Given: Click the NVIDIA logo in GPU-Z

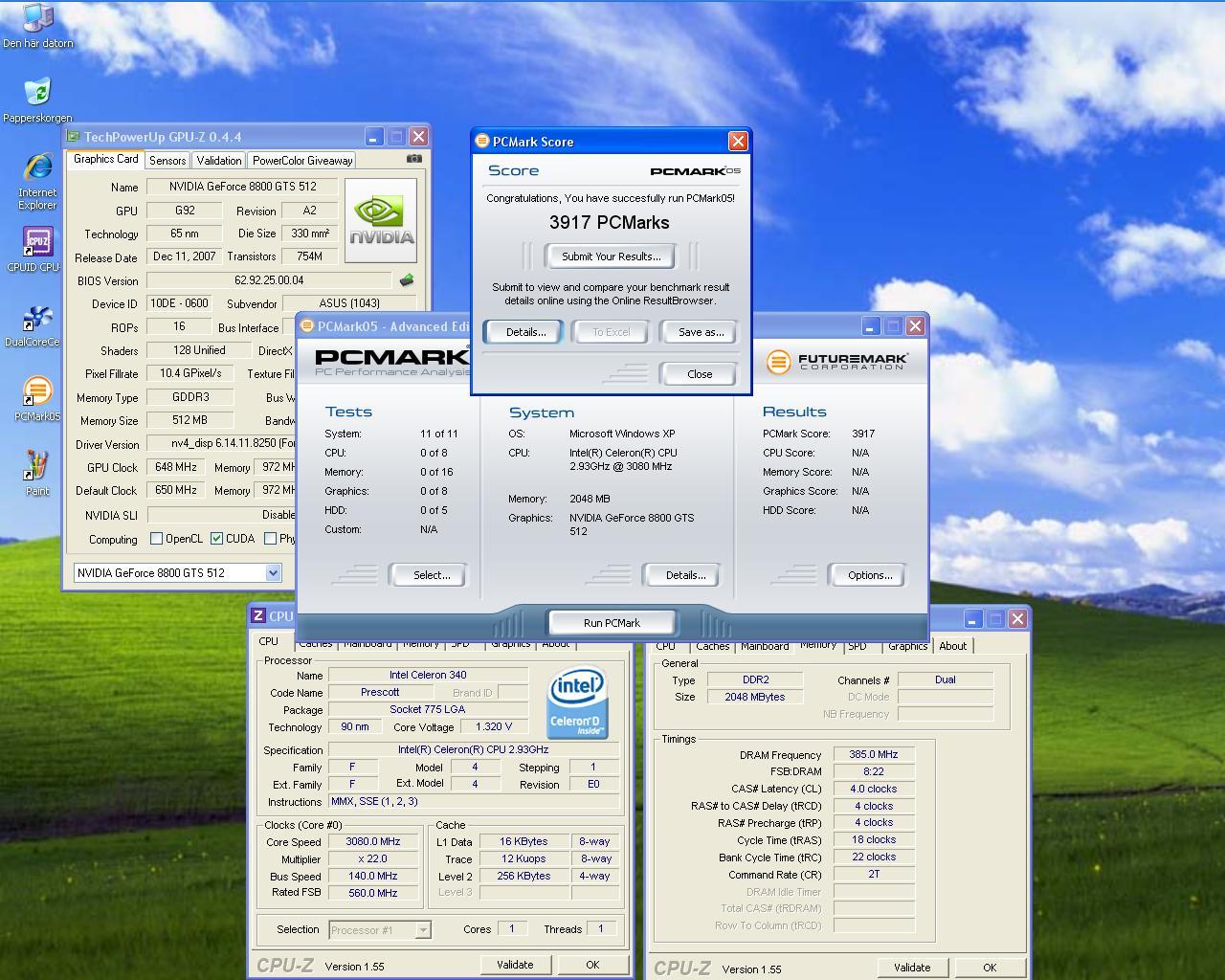Looking at the screenshot, I should click(381, 220).
